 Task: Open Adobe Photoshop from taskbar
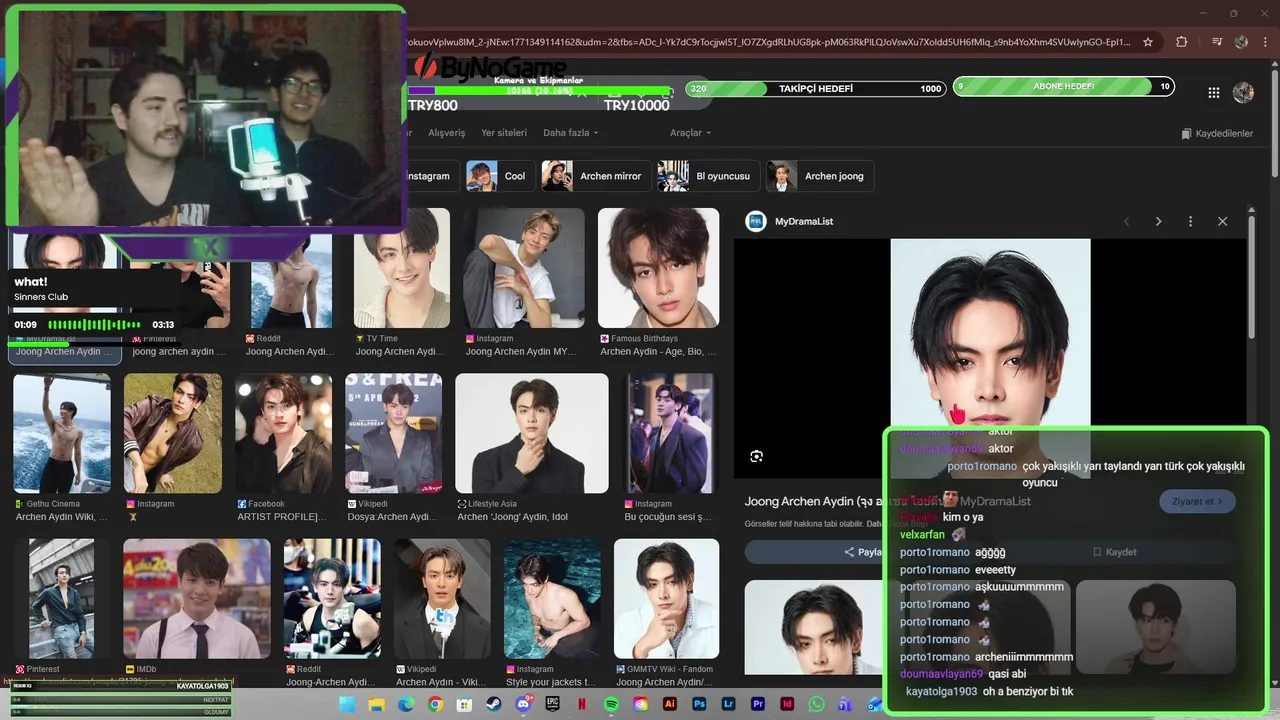tap(699, 704)
